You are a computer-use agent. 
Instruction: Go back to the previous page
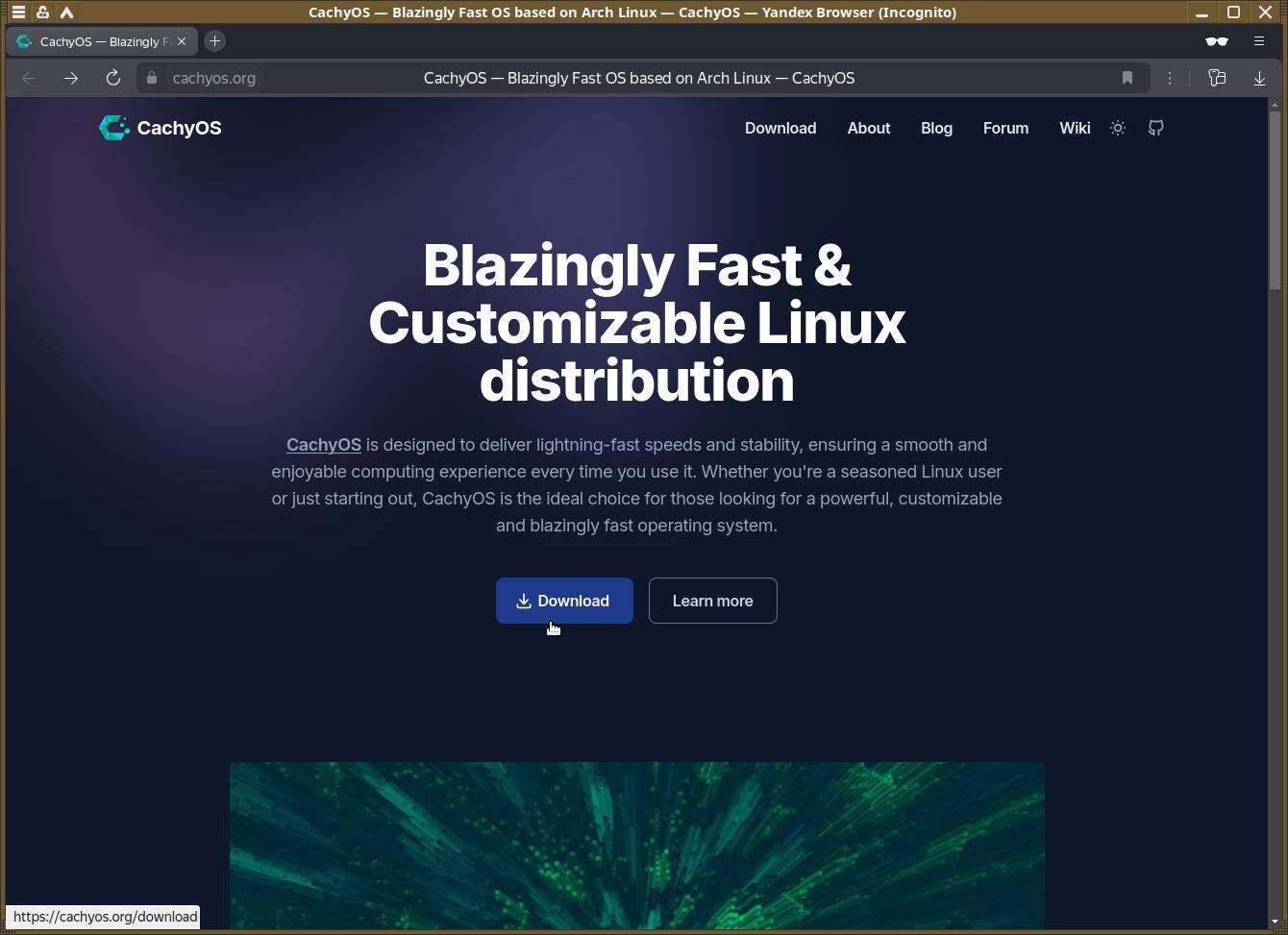(x=29, y=78)
